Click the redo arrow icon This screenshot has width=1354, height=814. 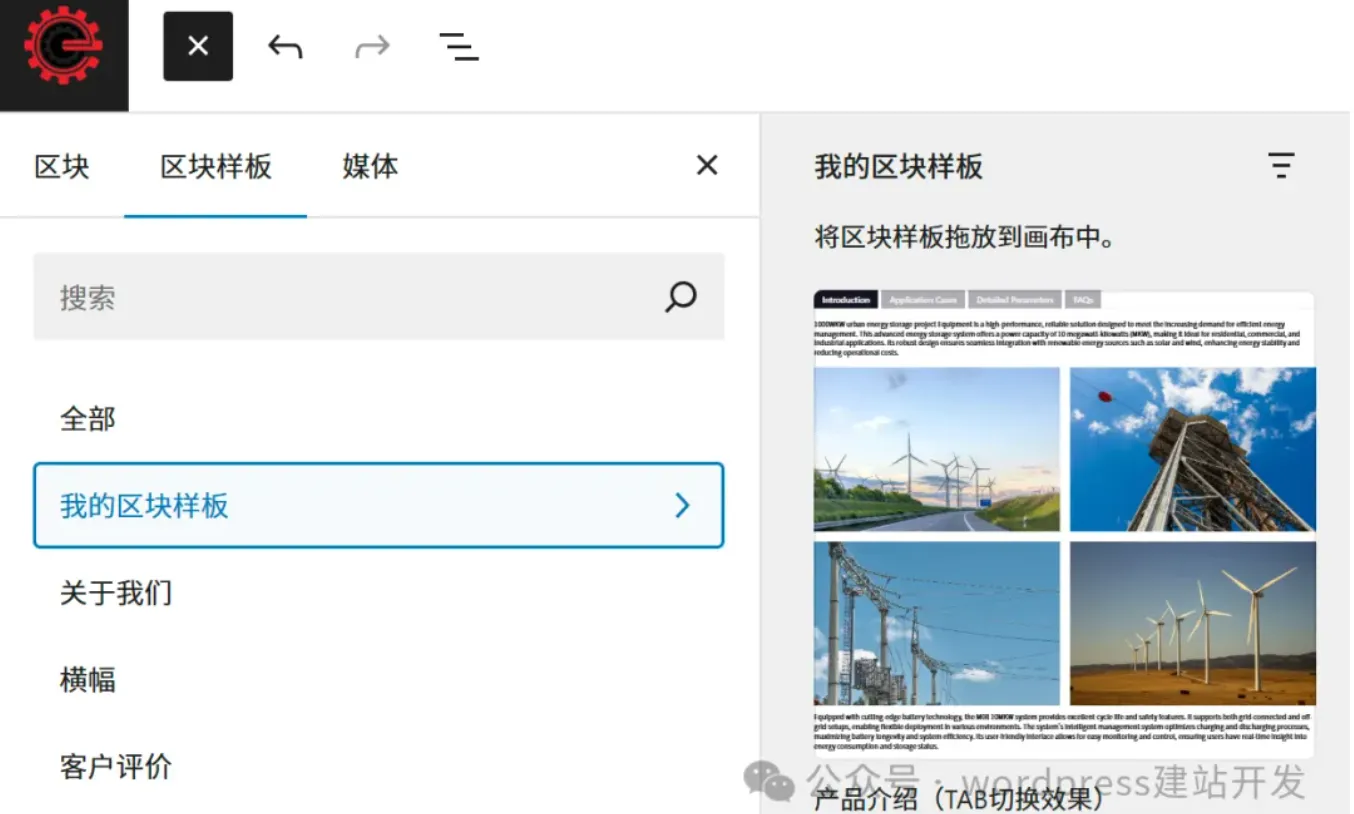click(x=371, y=45)
